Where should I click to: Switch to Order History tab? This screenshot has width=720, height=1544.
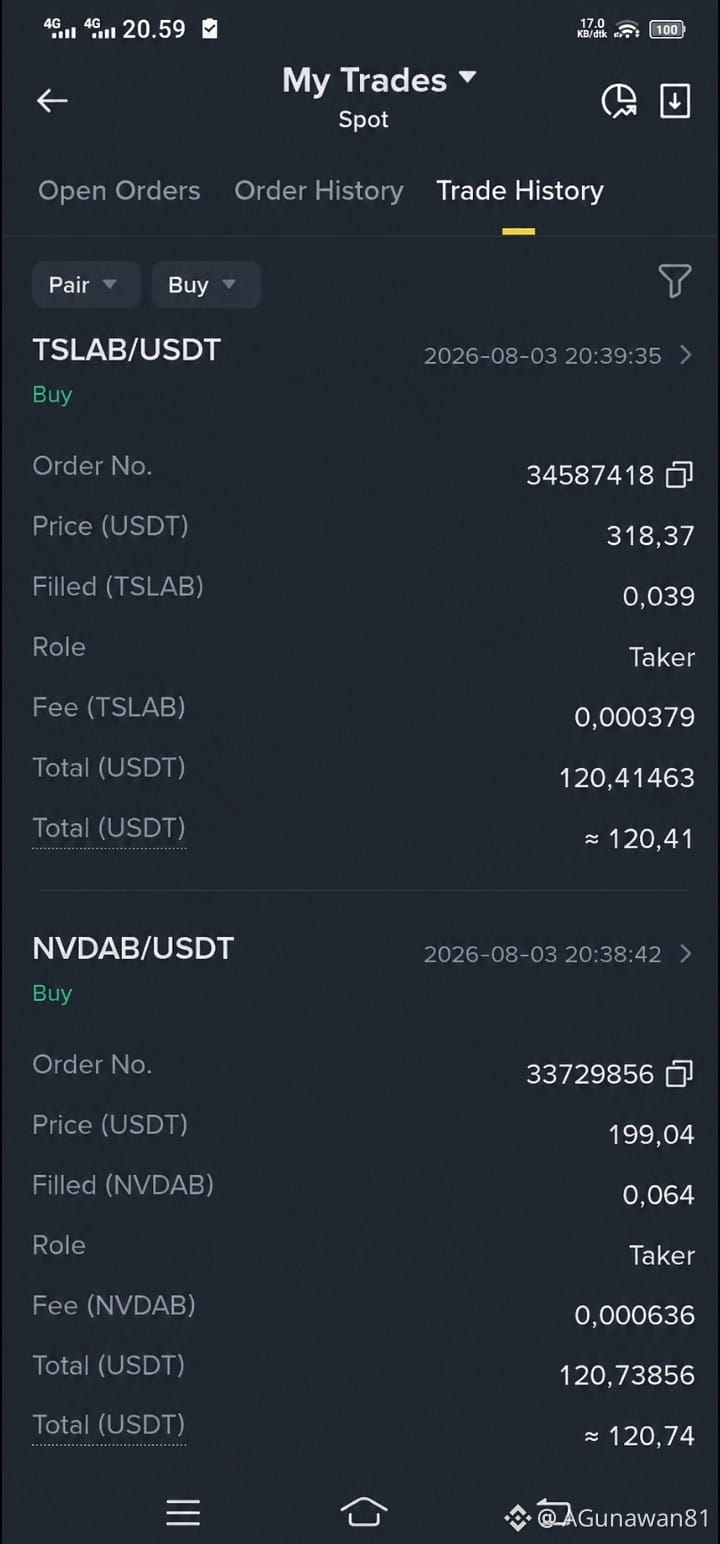(319, 191)
